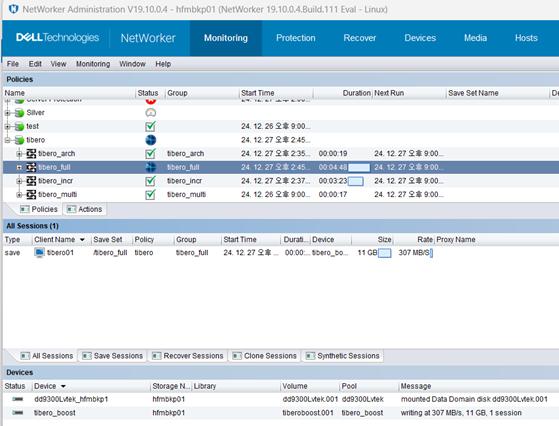Switch to the Clone Sessions tab
The height and width of the screenshot is (426, 559).
point(265,356)
